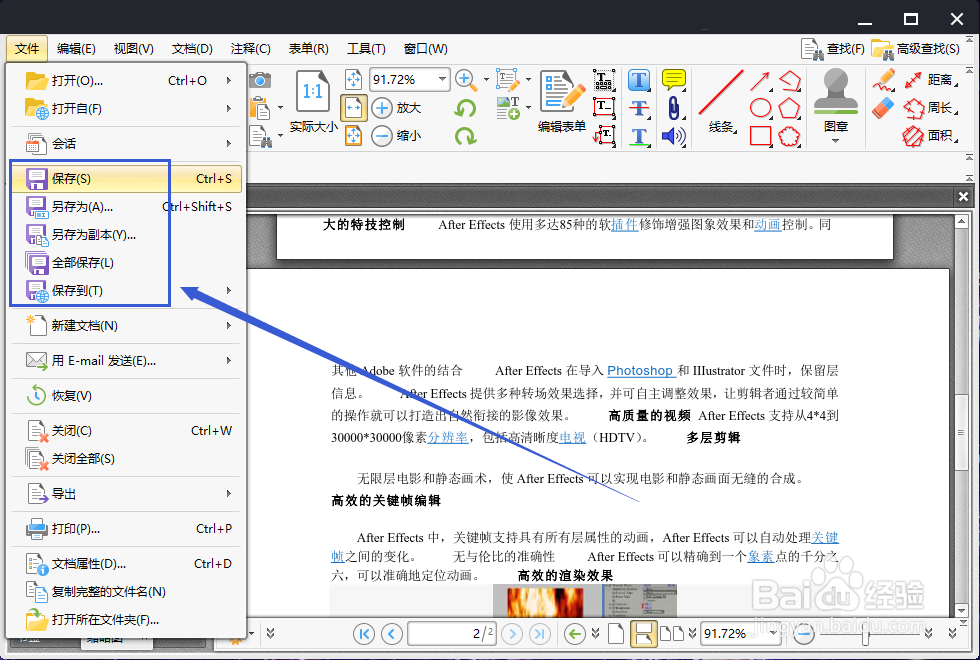Viewport: 980px width, 660px height.
Task: Rotate view clockwise green arrow
Action: tap(465, 136)
